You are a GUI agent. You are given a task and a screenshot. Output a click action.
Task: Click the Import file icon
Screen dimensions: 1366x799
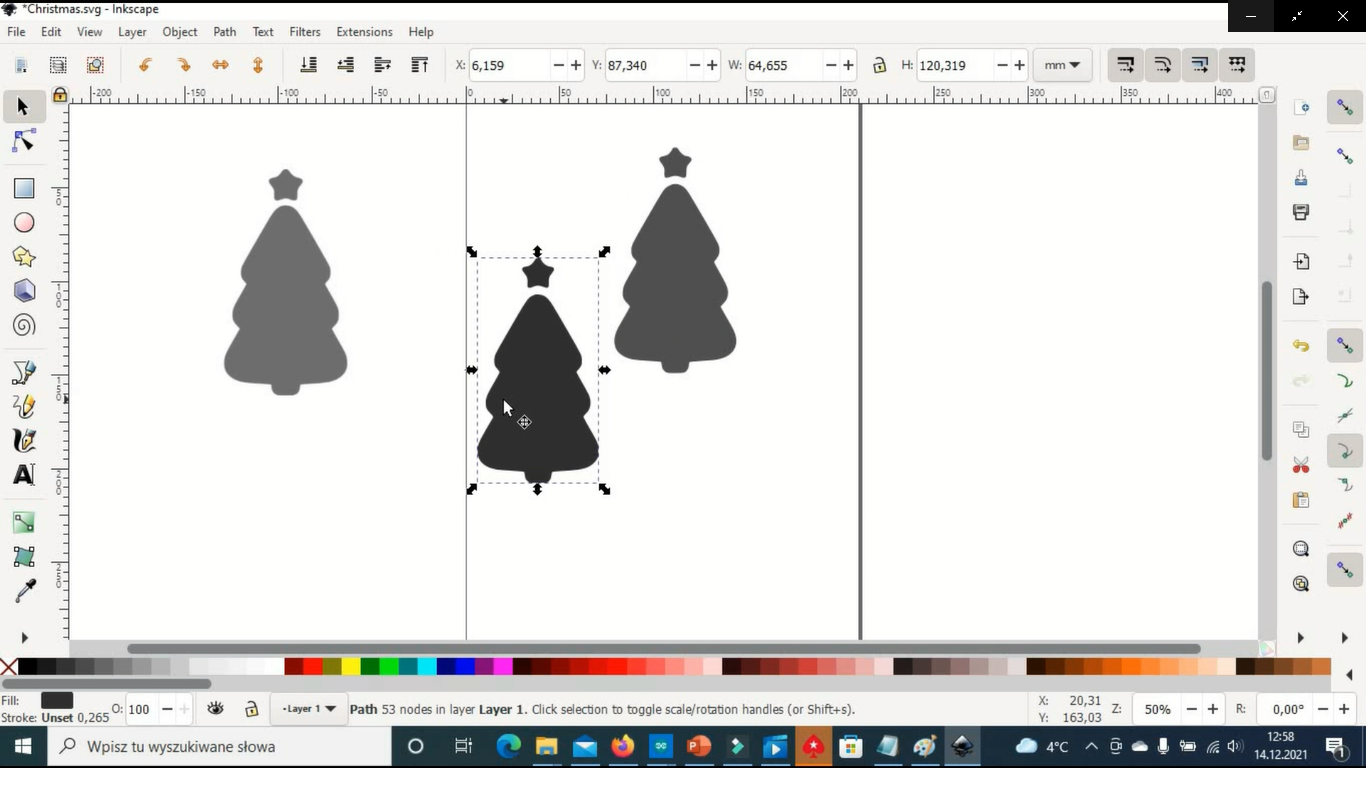point(1300,262)
